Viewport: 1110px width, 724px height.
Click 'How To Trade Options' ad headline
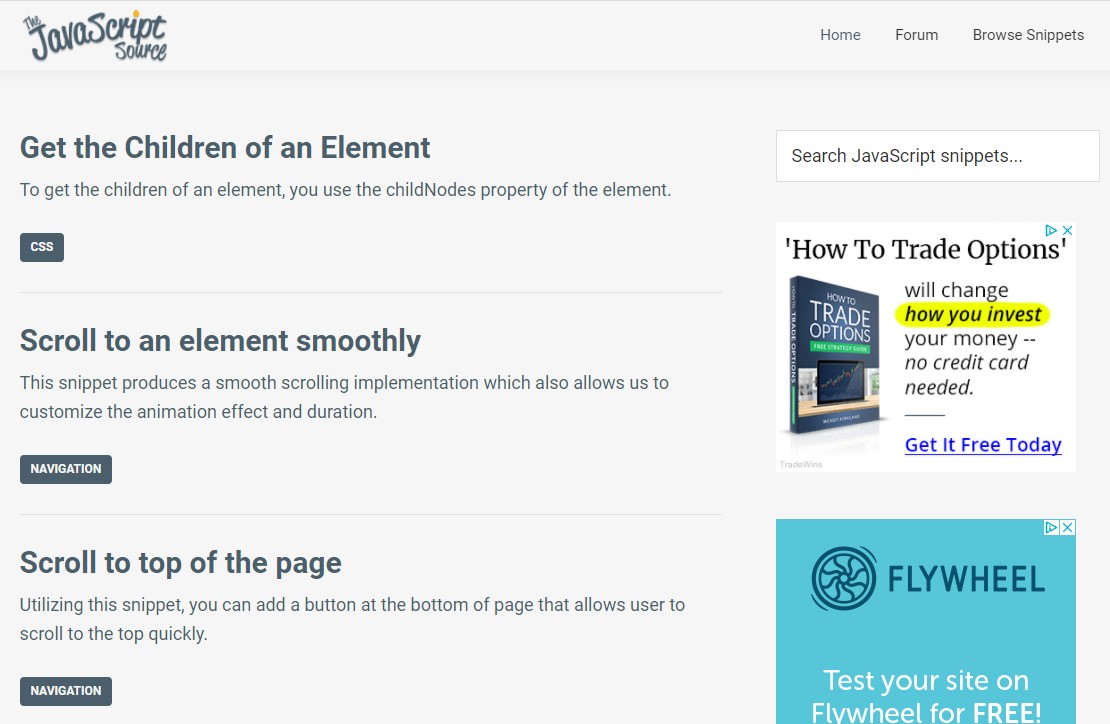pos(925,250)
